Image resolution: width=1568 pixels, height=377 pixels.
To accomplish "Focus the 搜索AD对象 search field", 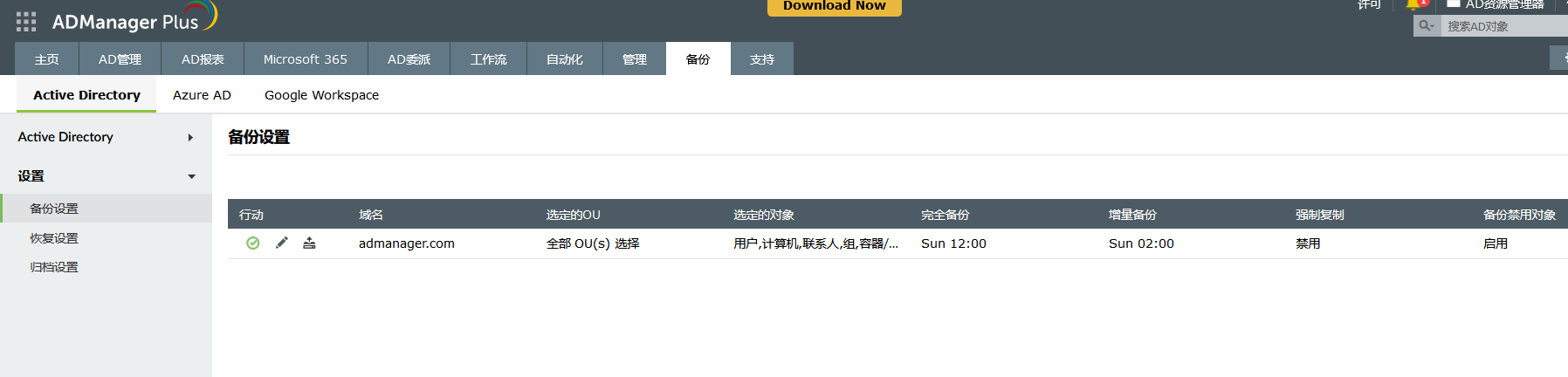I will click(1504, 26).
